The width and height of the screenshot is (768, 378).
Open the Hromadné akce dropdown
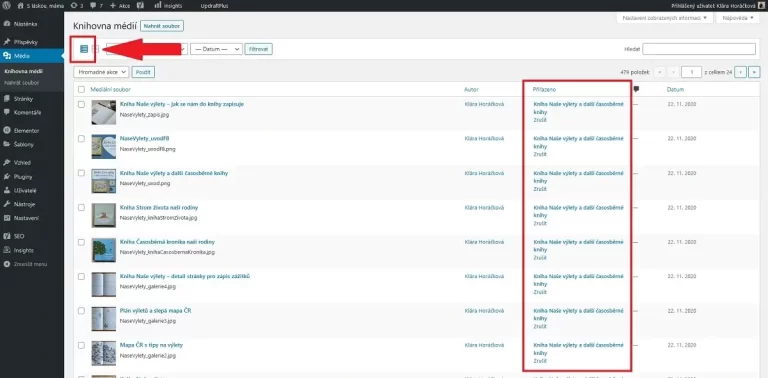tap(101, 72)
